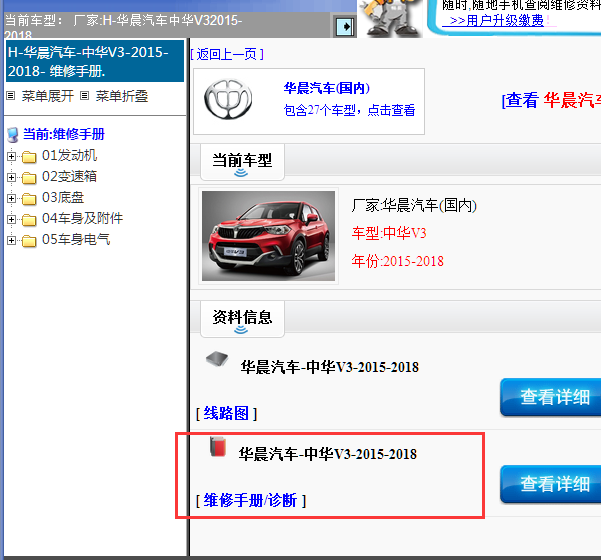Select the 03底盘 tree label
The width and height of the screenshot is (601, 560).
click(63, 198)
